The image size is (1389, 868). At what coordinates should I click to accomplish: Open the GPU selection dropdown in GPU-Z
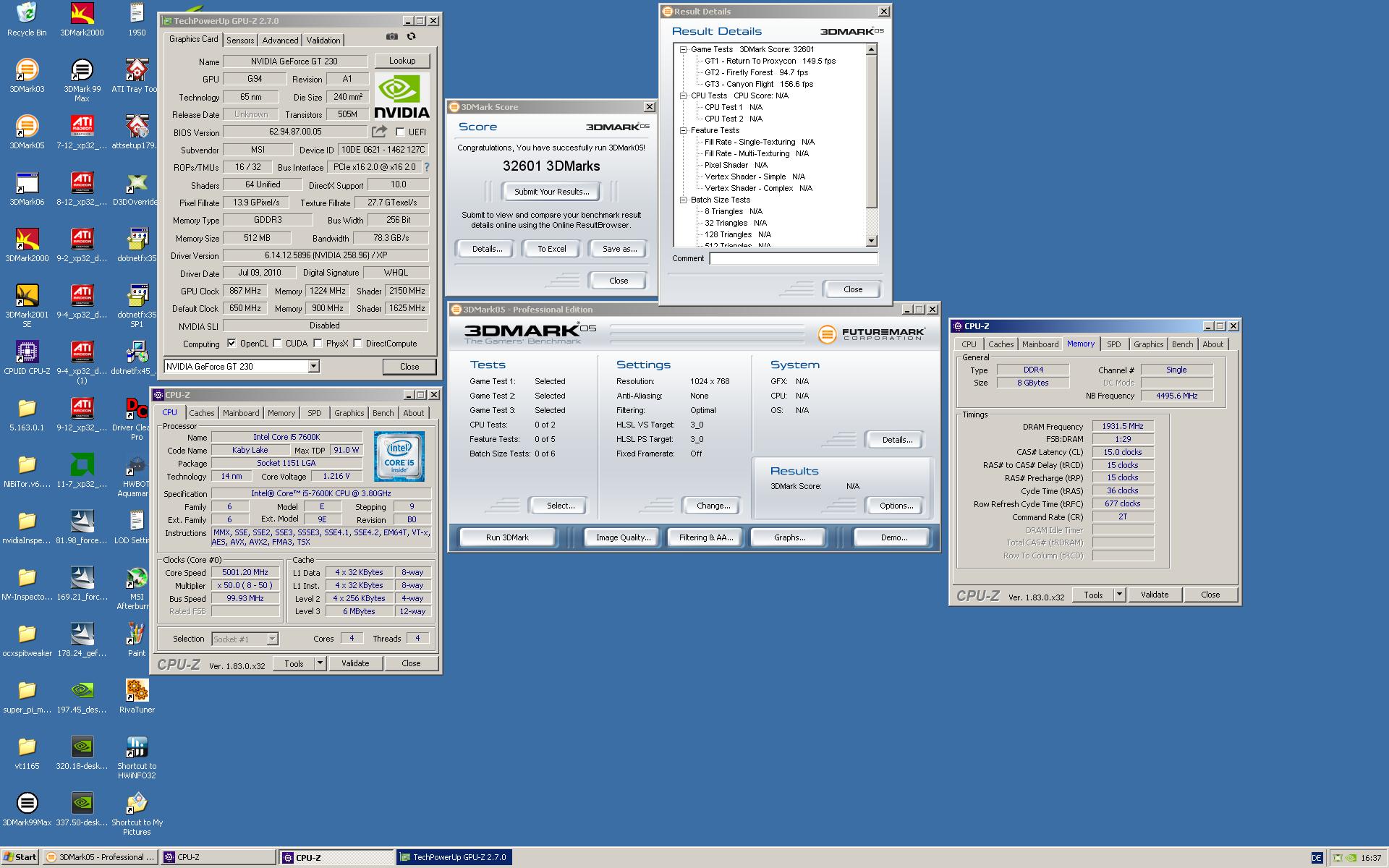pyautogui.click(x=313, y=367)
